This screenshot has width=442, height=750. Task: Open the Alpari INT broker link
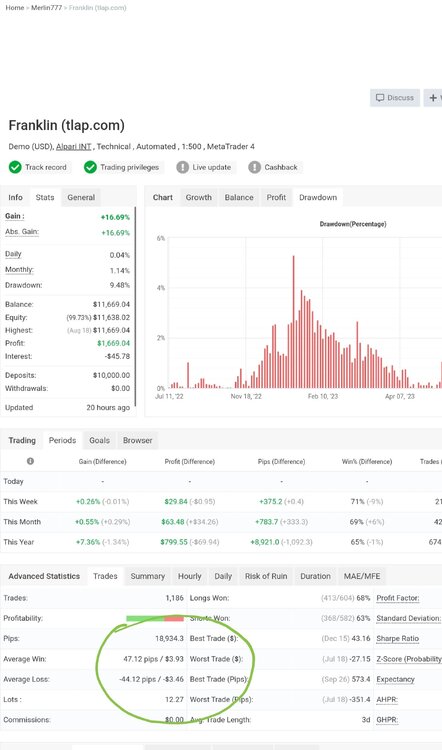(73, 146)
